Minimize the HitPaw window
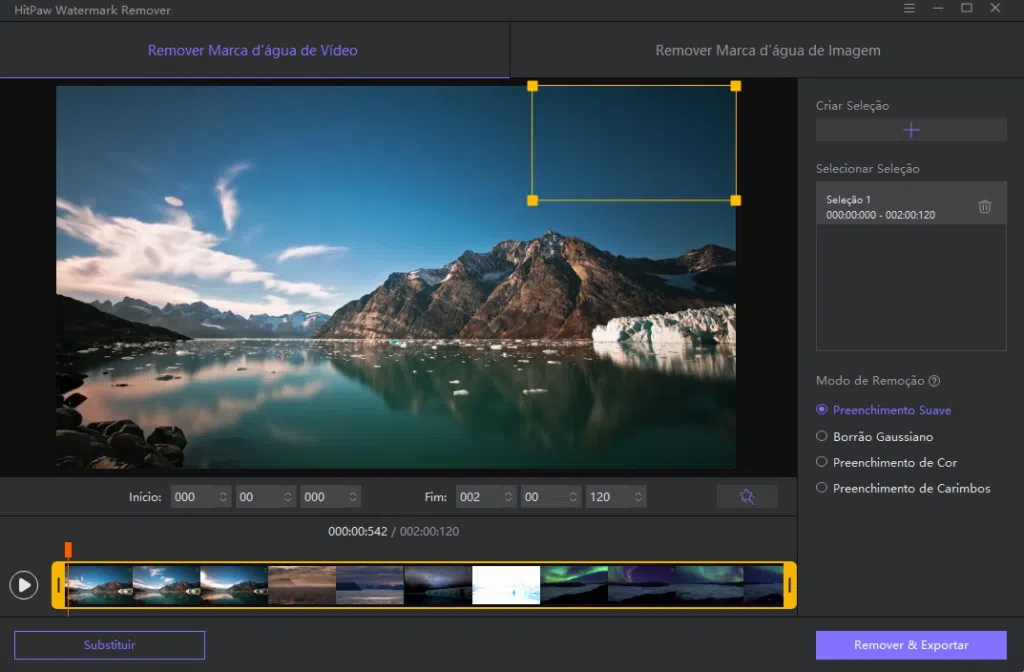 (938, 8)
